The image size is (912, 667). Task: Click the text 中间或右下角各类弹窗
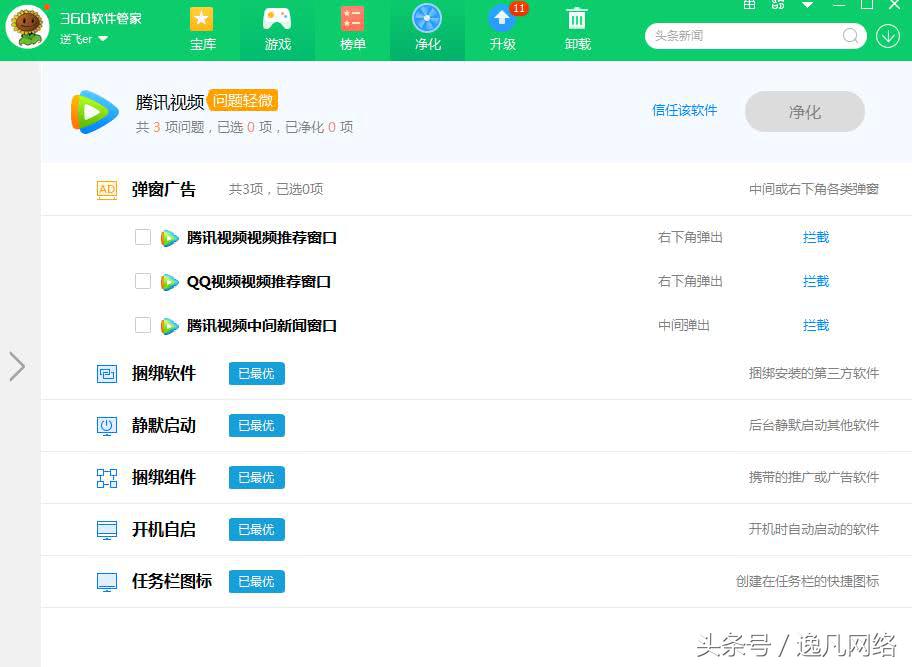(x=814, y=189)
